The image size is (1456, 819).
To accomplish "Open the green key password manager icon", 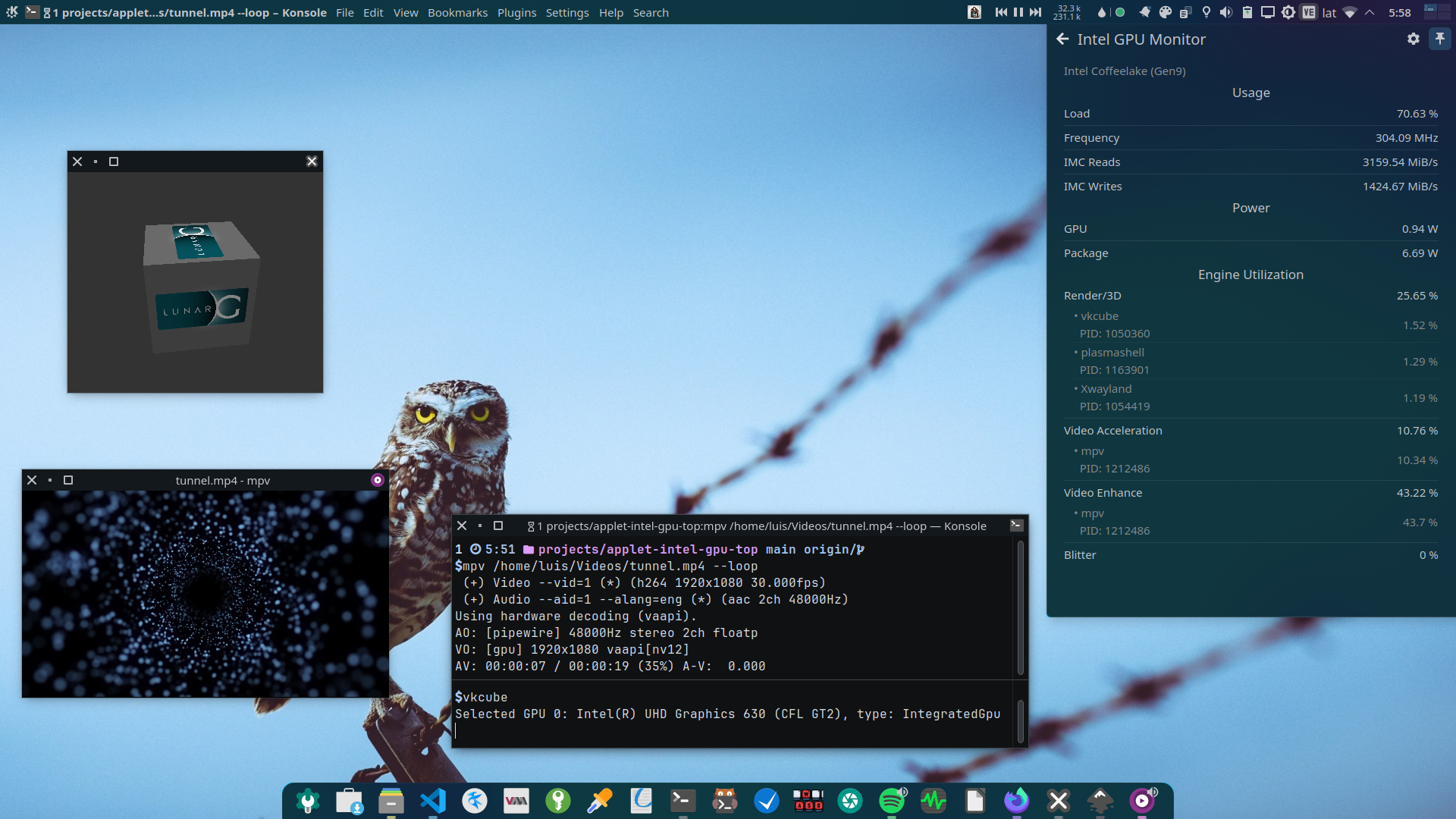I will (558, 801).
